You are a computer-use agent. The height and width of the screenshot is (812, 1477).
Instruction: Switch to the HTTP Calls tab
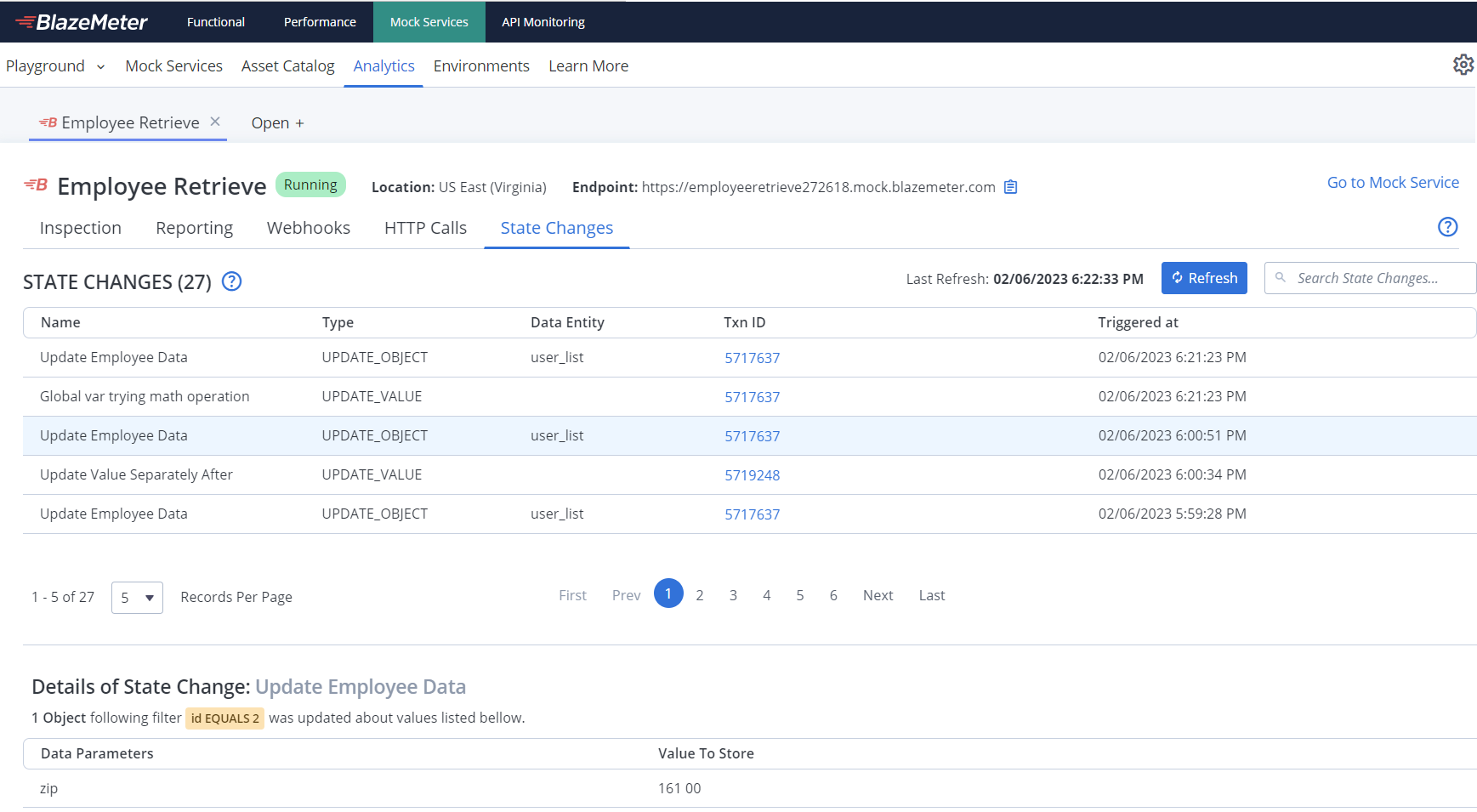point(425,228)
